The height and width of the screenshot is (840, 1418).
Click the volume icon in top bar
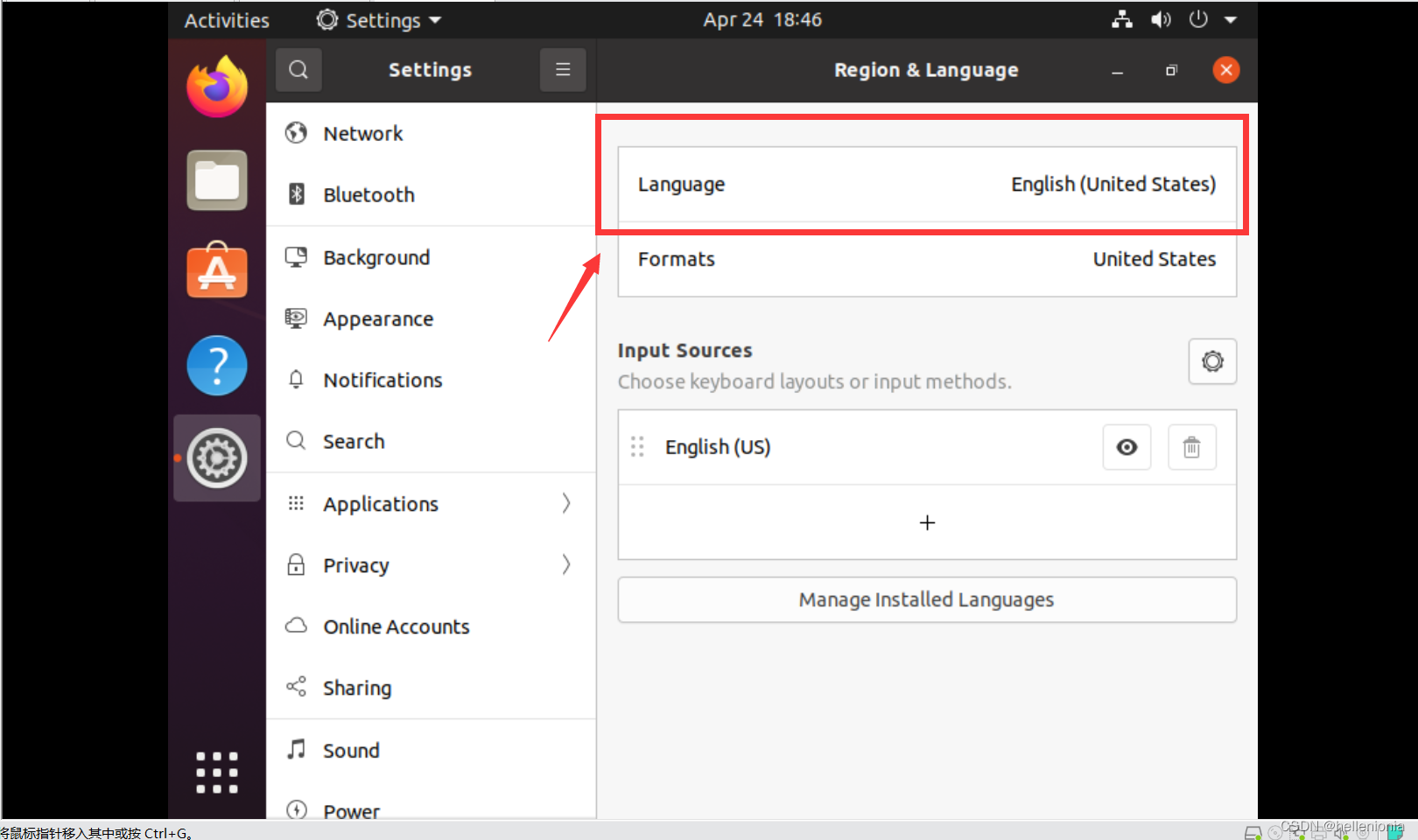click(1161, 19)
